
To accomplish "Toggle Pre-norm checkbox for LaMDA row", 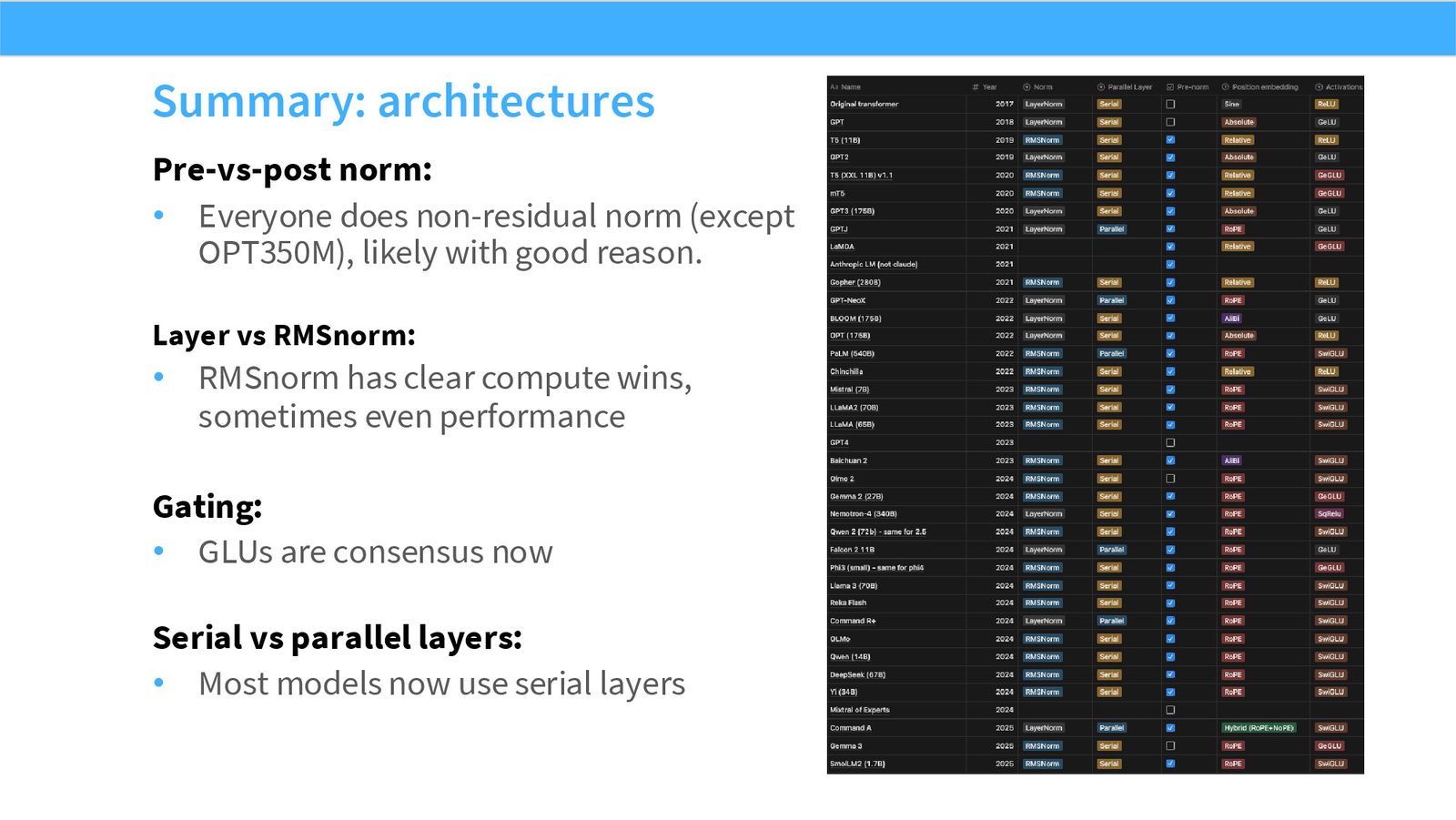I will pyautogui.click(x=1170, y=247).
